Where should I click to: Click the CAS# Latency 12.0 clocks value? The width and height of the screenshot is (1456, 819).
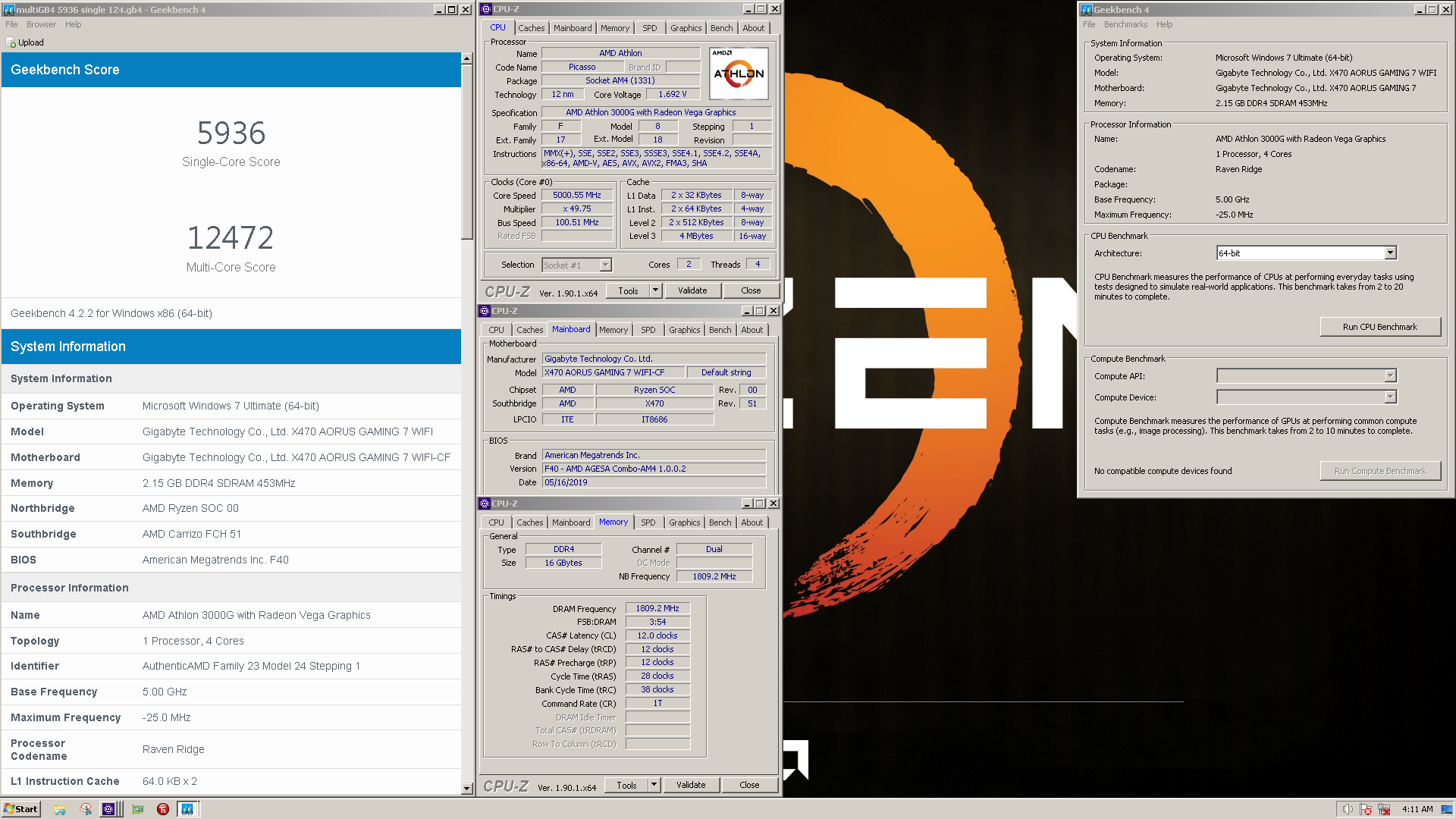click(657, 635)
